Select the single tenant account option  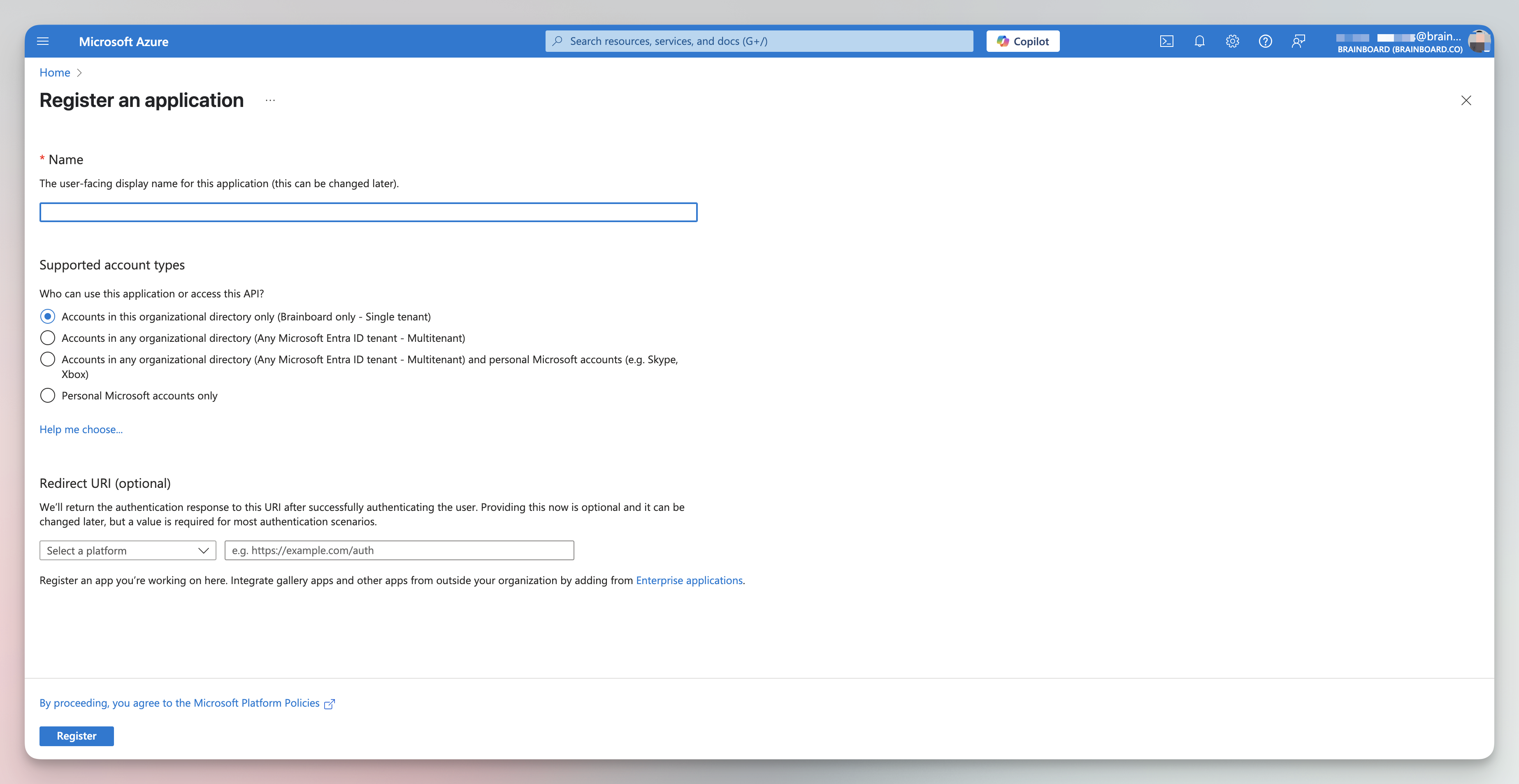click(48, 317)
